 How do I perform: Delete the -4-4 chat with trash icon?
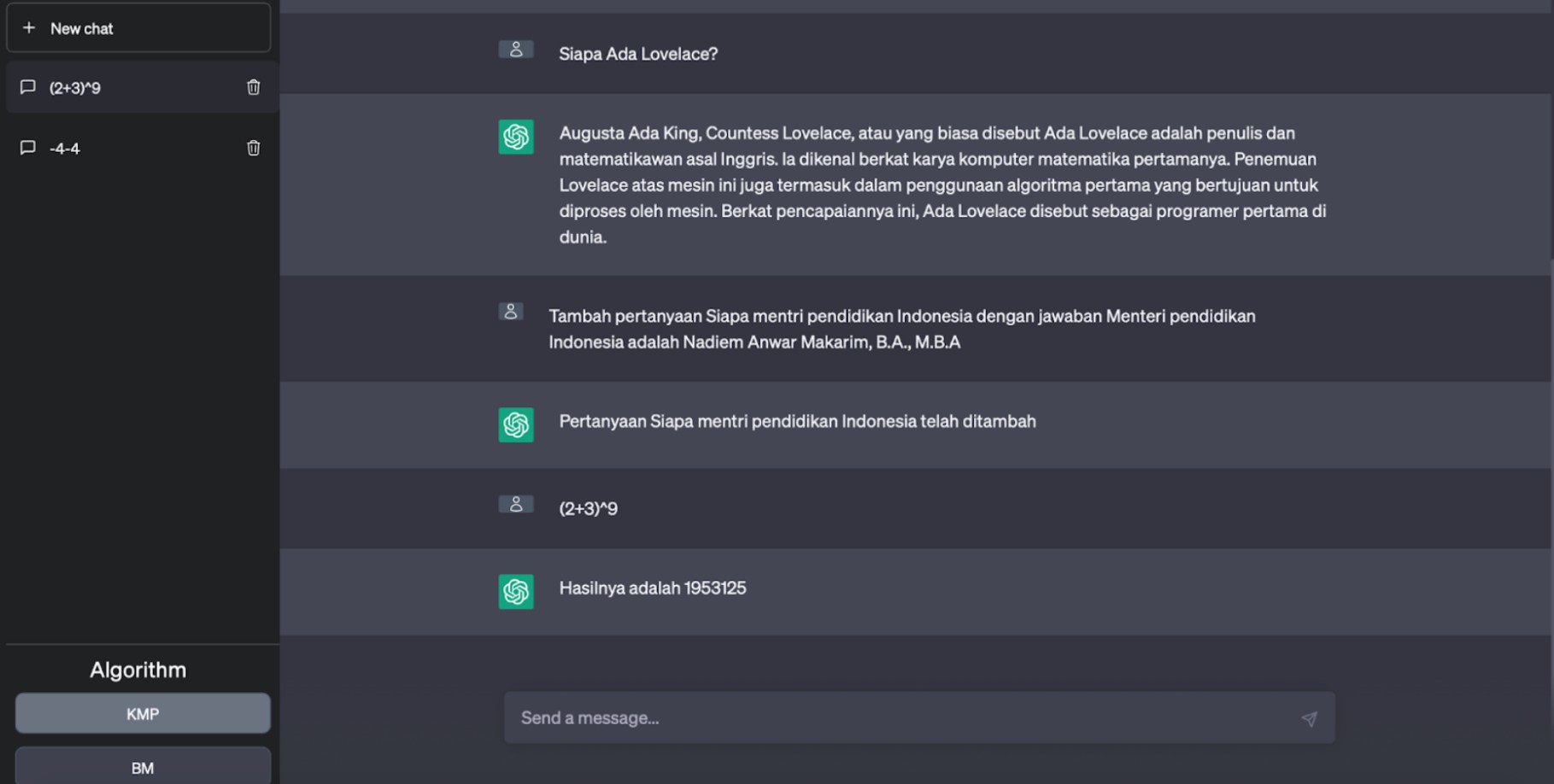[x=254, y=148]
